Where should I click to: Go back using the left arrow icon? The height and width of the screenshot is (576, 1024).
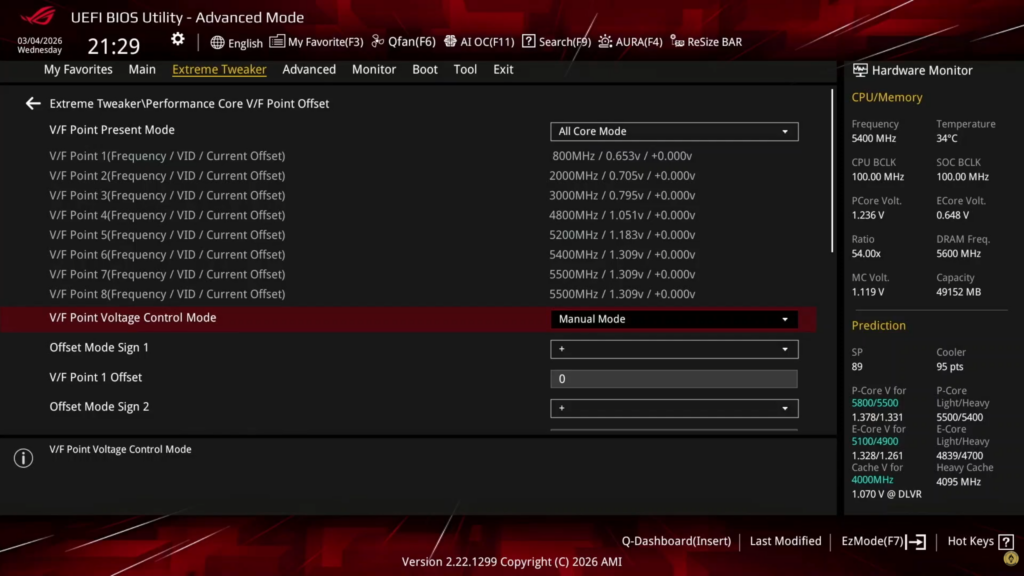coord(33,103)
